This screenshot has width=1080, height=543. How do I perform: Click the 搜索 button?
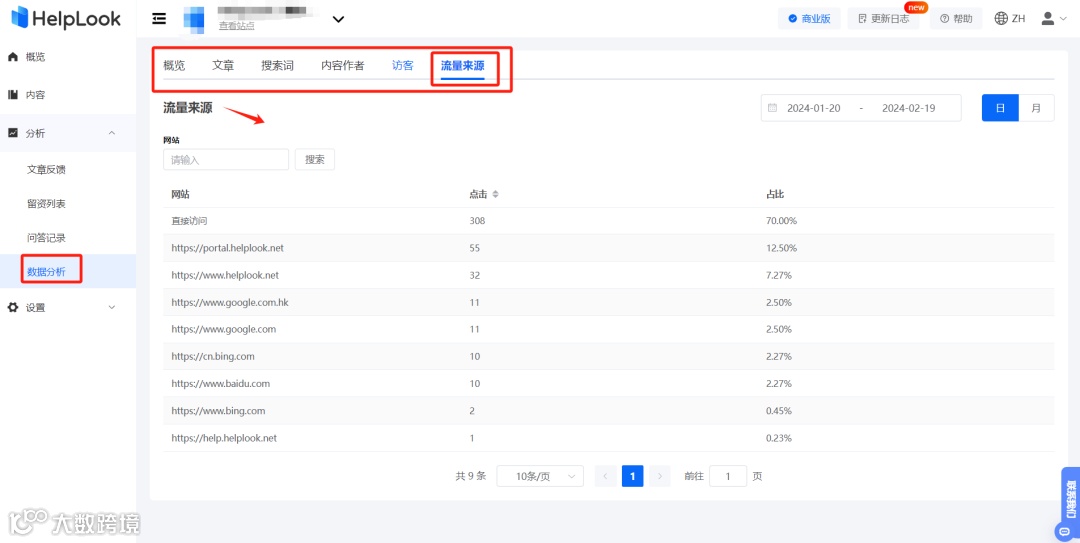coord(315,159)
